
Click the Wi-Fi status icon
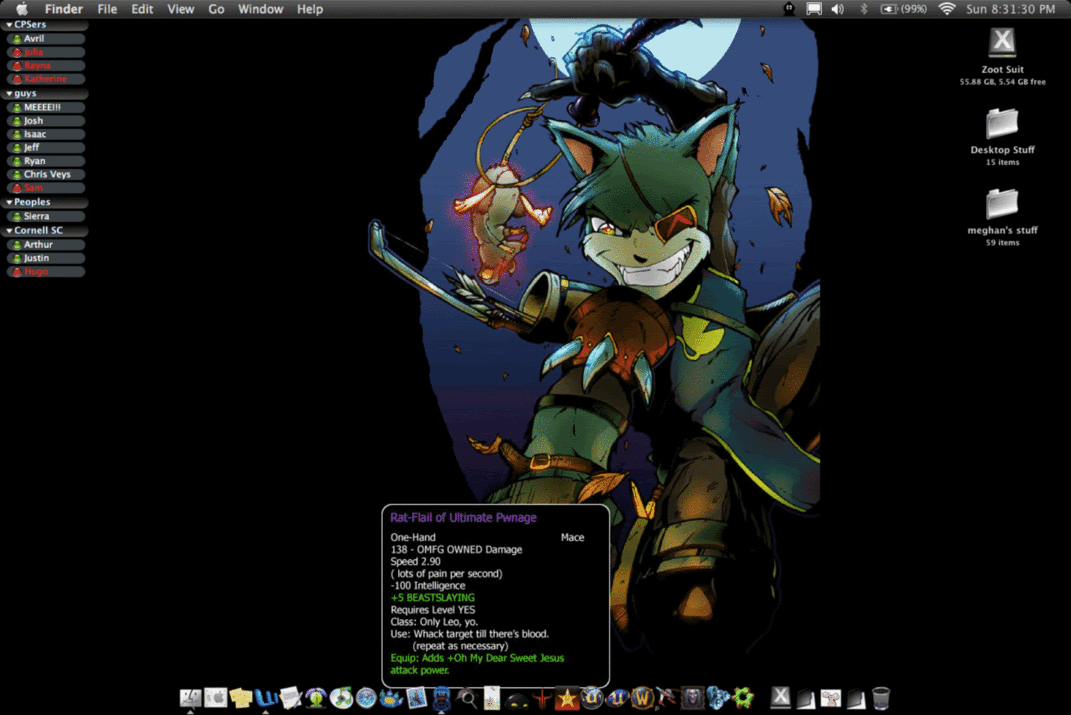coord(947,9)
